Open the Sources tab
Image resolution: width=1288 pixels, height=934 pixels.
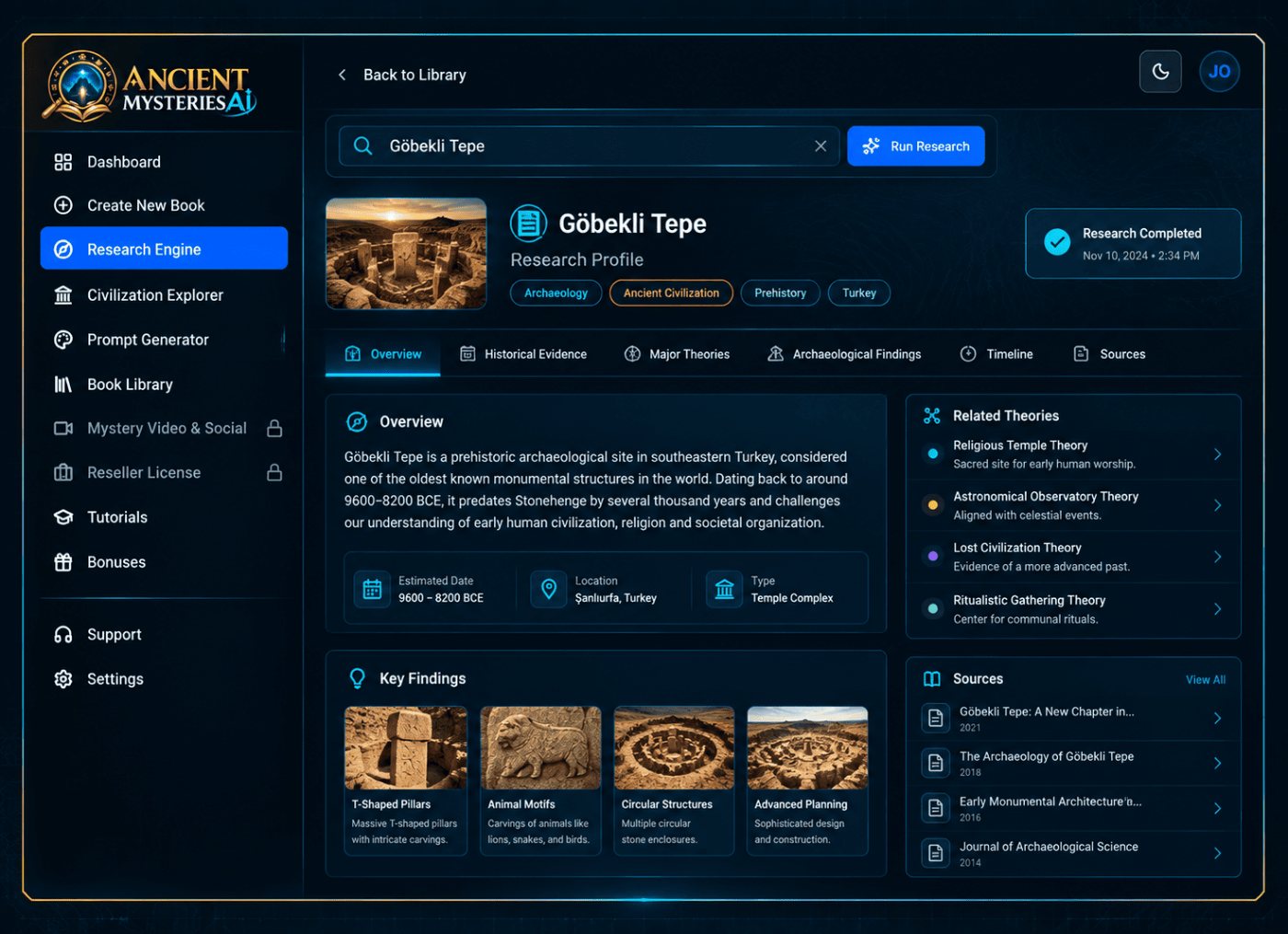pos(1110,354)
